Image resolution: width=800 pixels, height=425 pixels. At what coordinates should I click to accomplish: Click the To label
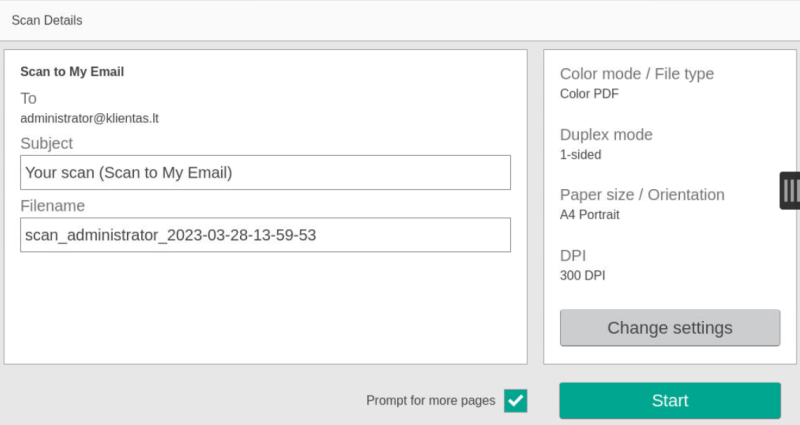click(x=28, y=98)
